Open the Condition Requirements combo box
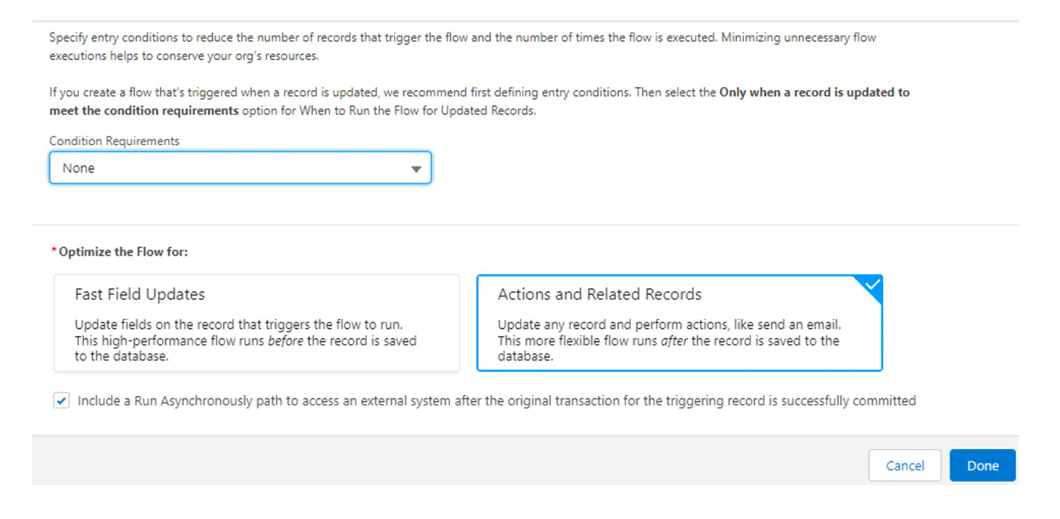The width and height of the screenshot is (1060, 519). [x=240, y=168]
